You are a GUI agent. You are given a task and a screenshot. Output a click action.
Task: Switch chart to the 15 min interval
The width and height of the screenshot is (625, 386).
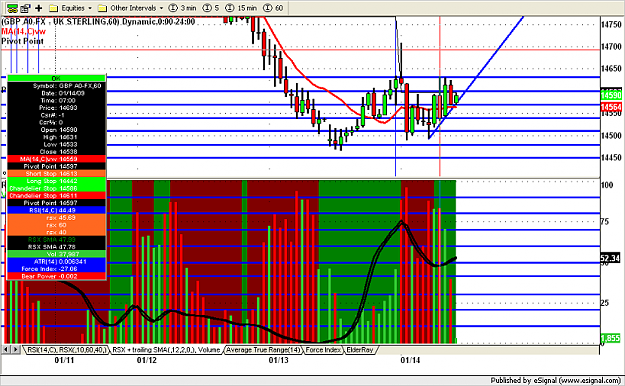241,8
